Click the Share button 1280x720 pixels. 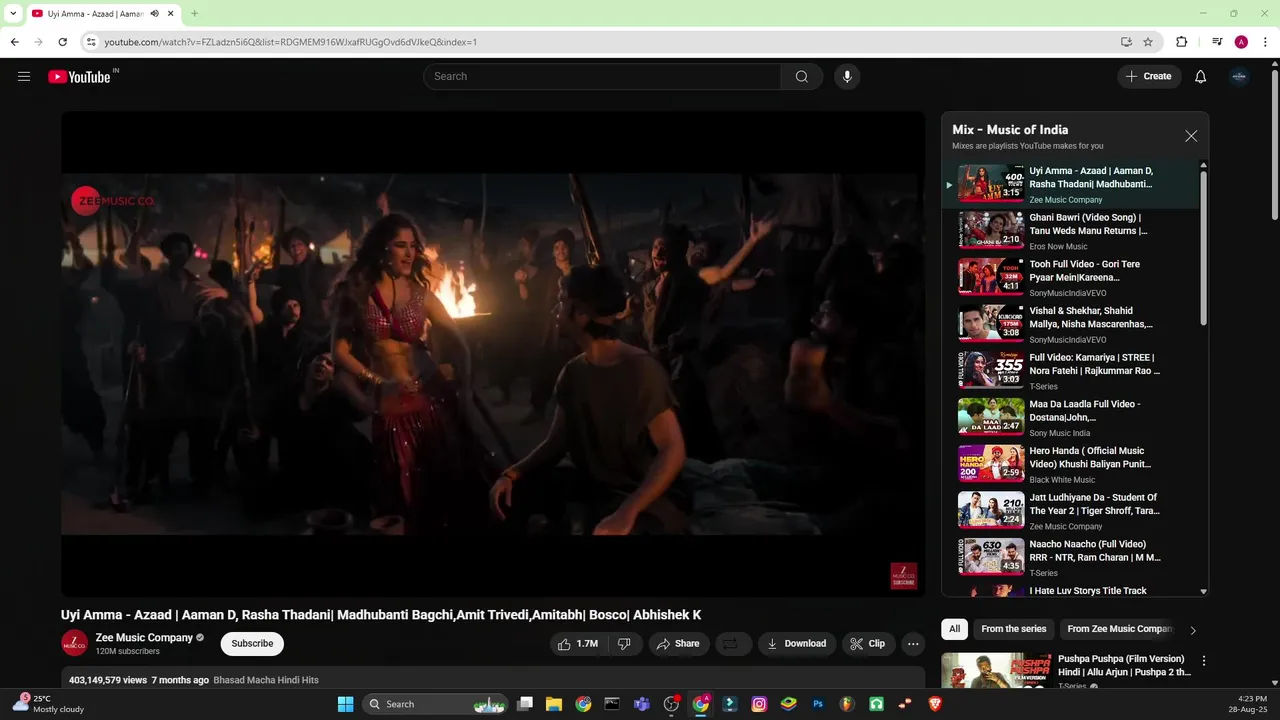coord(678,644)
